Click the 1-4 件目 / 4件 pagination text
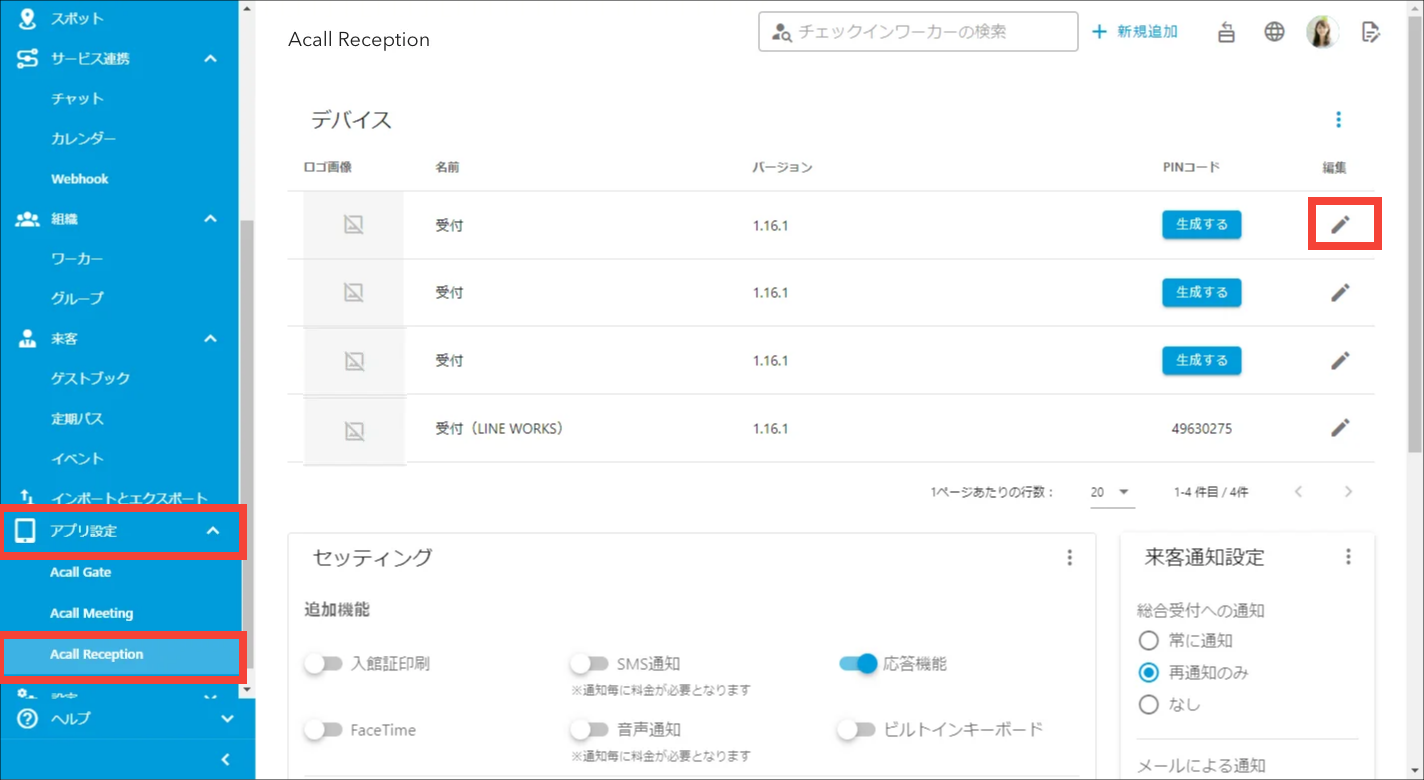Screen dimensions: 1424x780 pyautogui.click(x=1211, y=492)
